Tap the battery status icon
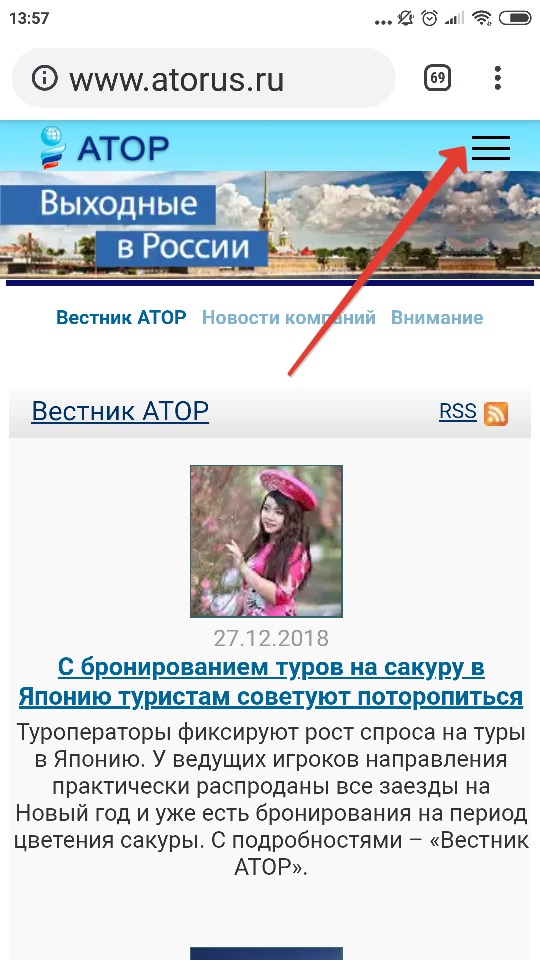Image resolution: width=540 pixels, height=960 pixels. pos(515,18)
